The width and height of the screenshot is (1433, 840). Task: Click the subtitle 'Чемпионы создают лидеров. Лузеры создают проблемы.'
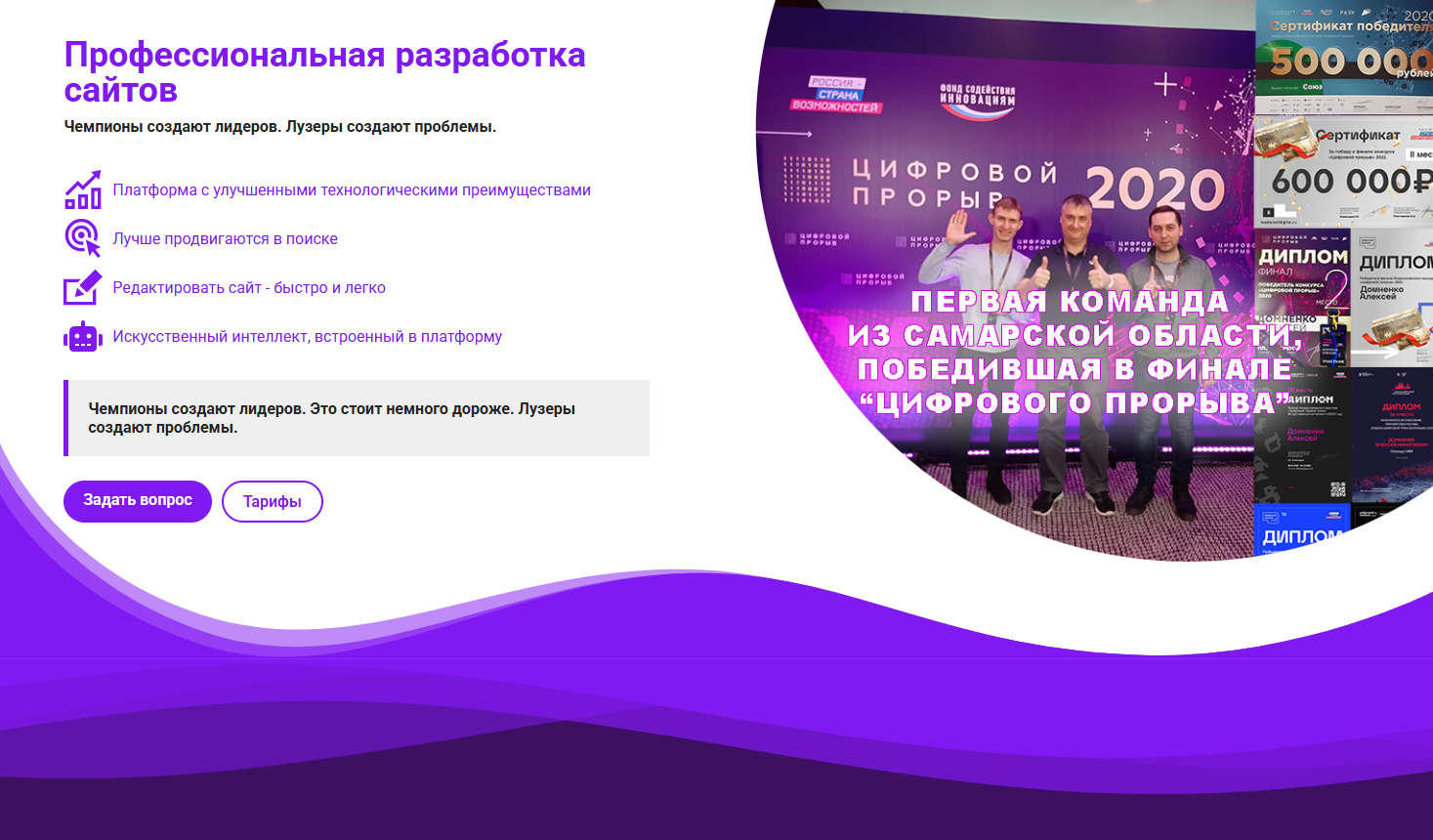click(280, 126)
